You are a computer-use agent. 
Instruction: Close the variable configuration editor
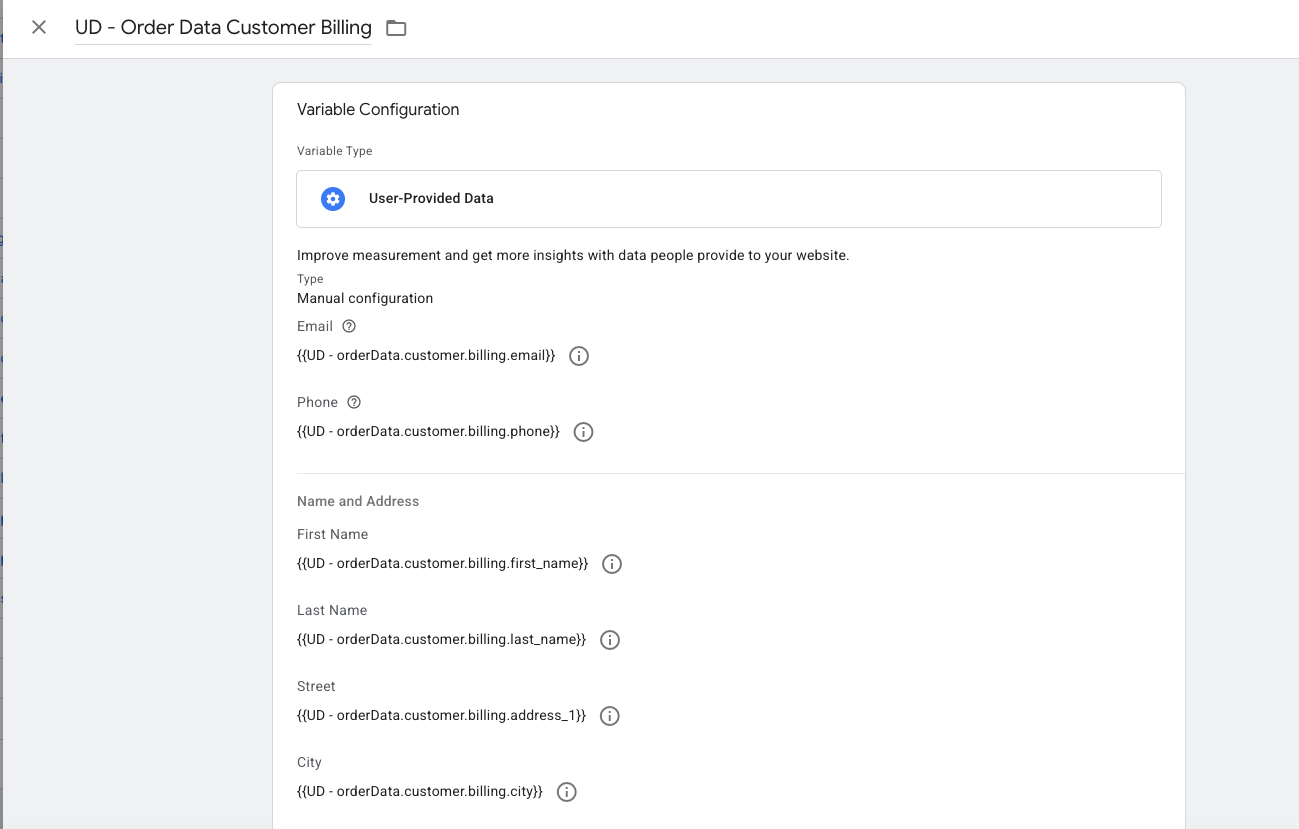tap(38, 27)
